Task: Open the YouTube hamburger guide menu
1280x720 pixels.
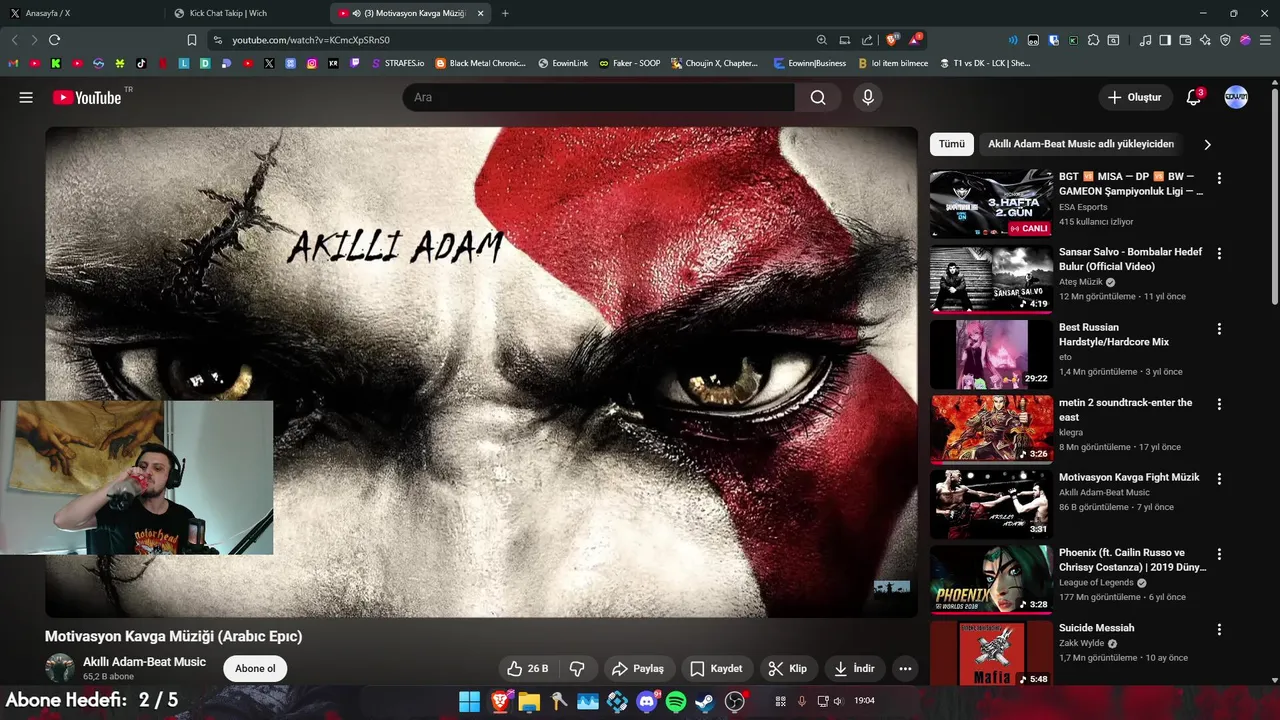Action: click(x=26, y=97)
